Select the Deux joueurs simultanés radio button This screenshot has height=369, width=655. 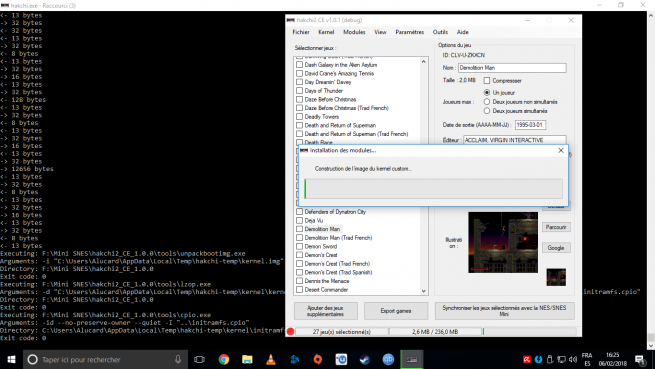(487, 111)
